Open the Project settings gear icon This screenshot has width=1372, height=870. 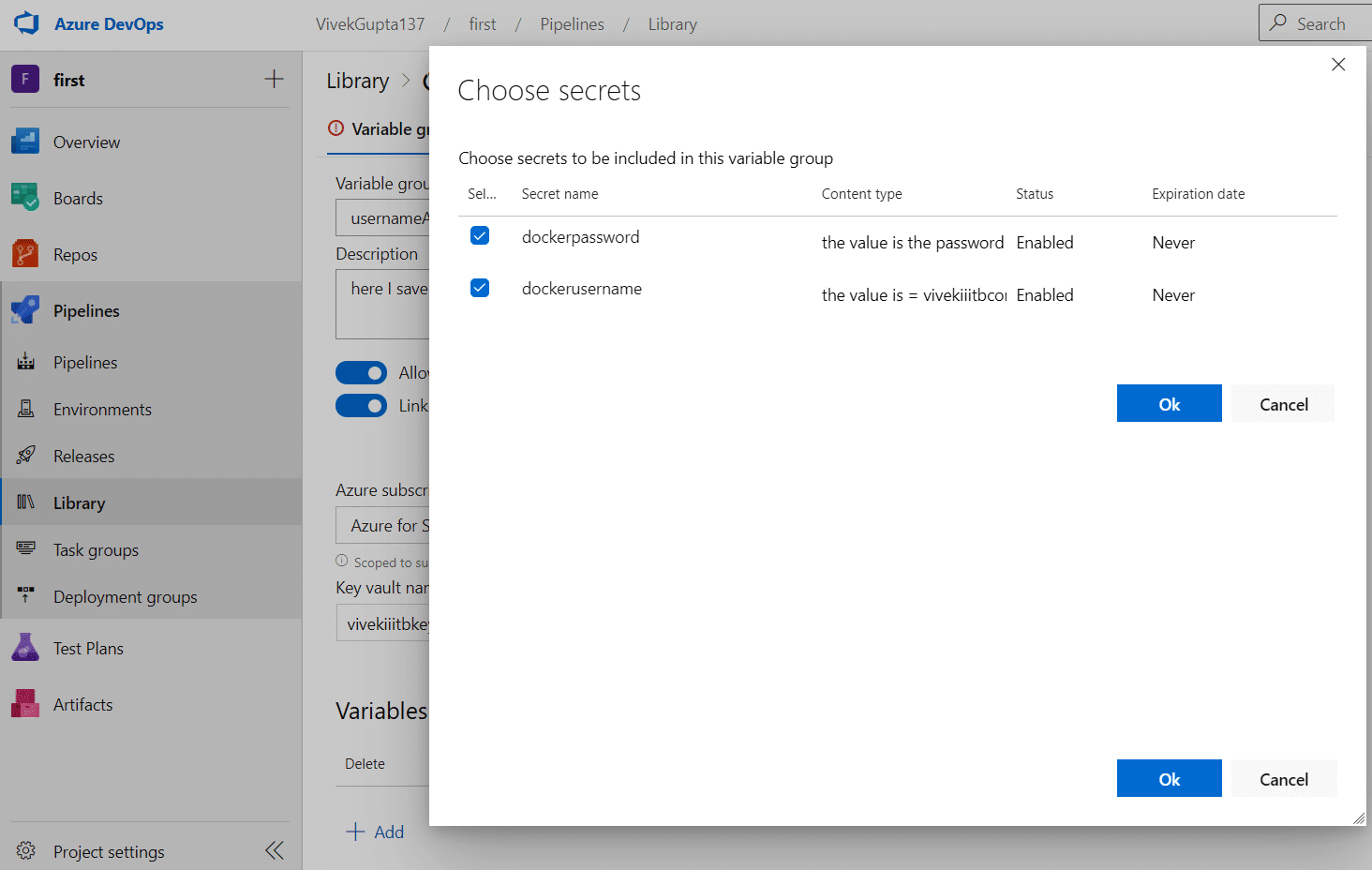(x=26, y=850)
